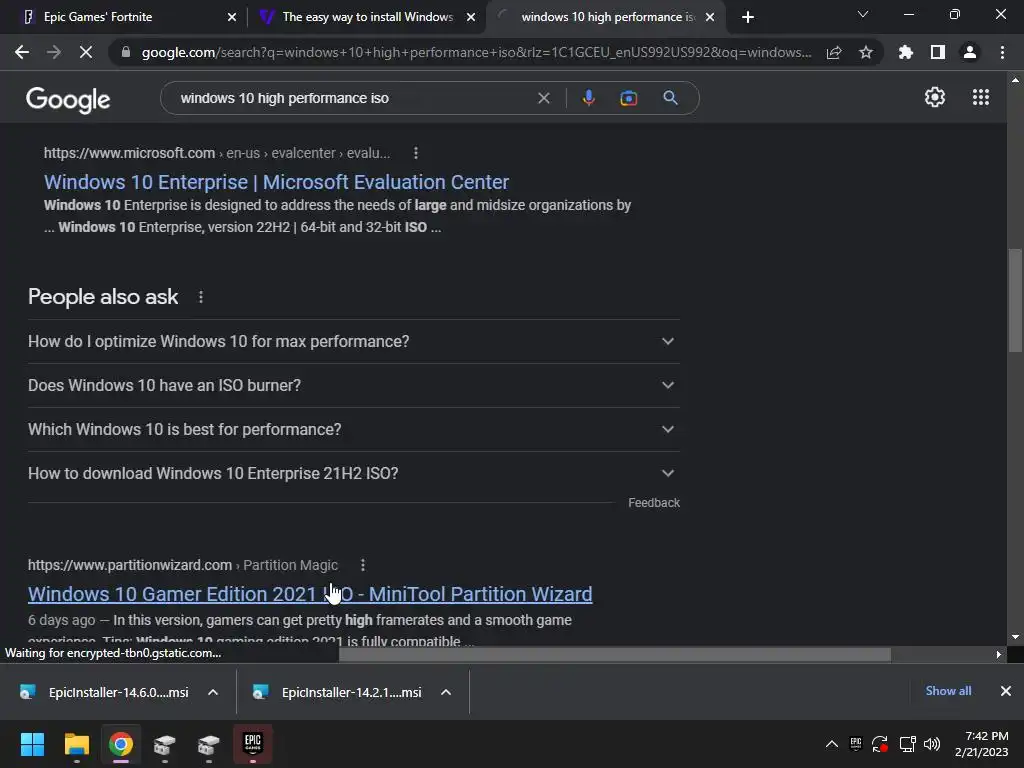
Task: Clear the Google search box text
Action: click(543, 98)
